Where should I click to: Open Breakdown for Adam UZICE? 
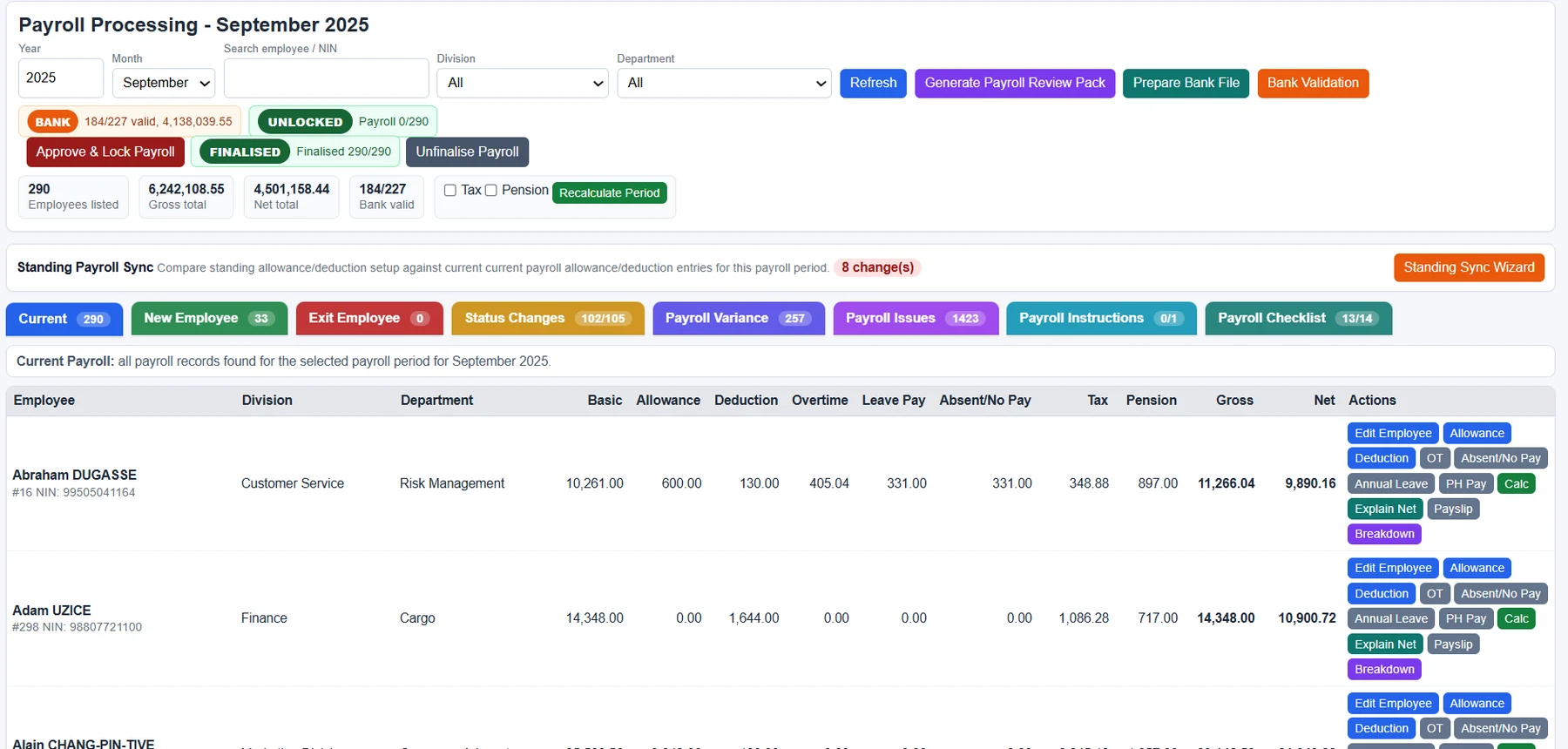[x=1384, y=670]
